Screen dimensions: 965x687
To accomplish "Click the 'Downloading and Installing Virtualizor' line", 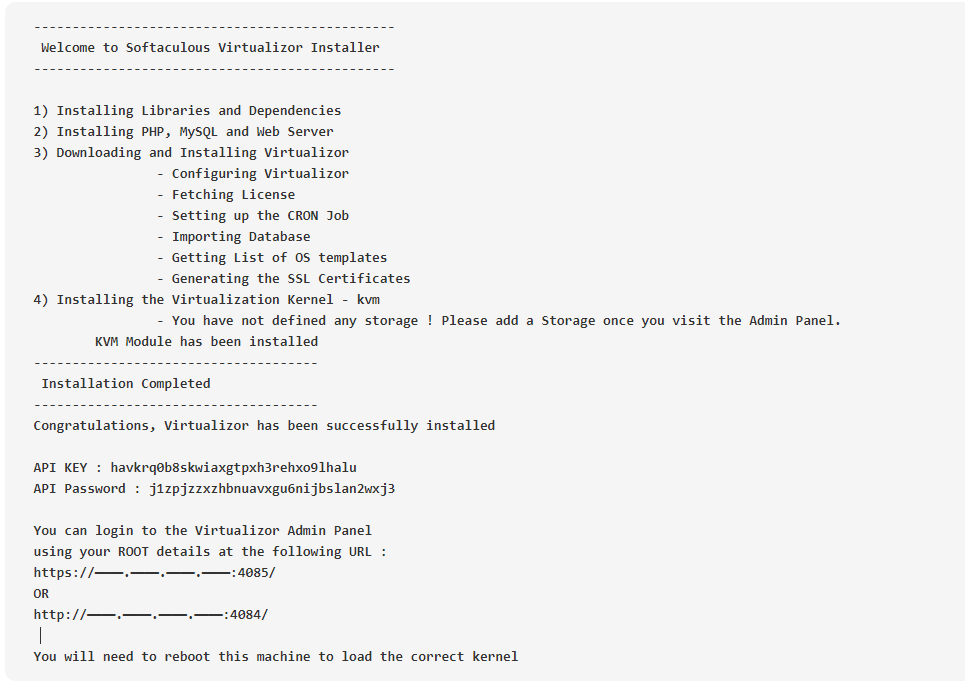I will (191, 153).
